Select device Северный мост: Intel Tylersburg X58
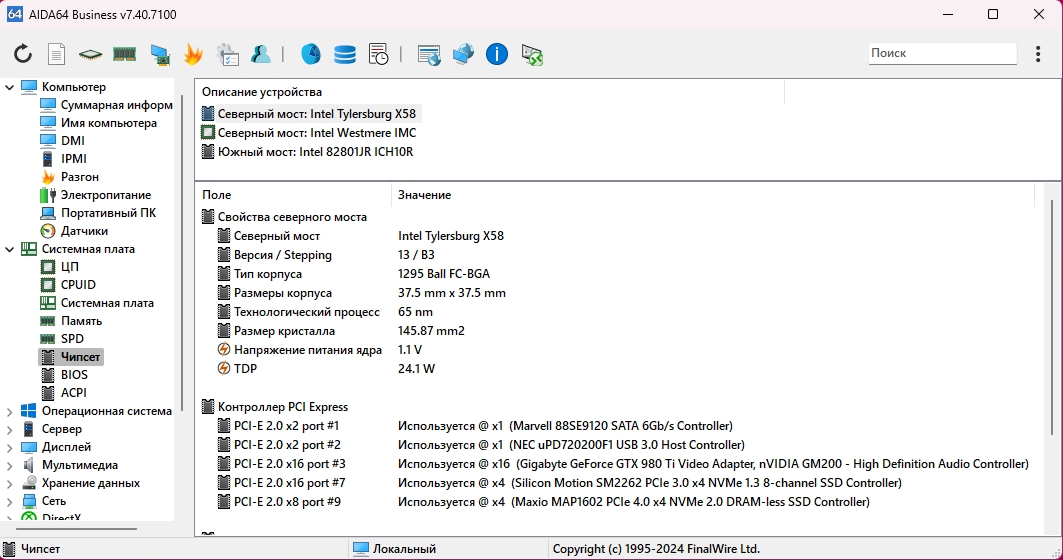The height and width of the screenshot is (560, 1063). point(309,113)
